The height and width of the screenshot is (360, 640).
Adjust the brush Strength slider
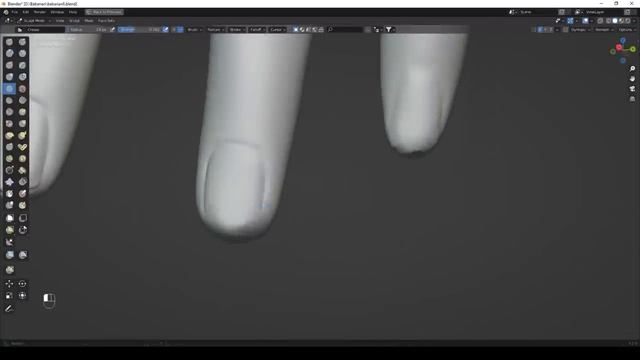[x=140, y=29]
